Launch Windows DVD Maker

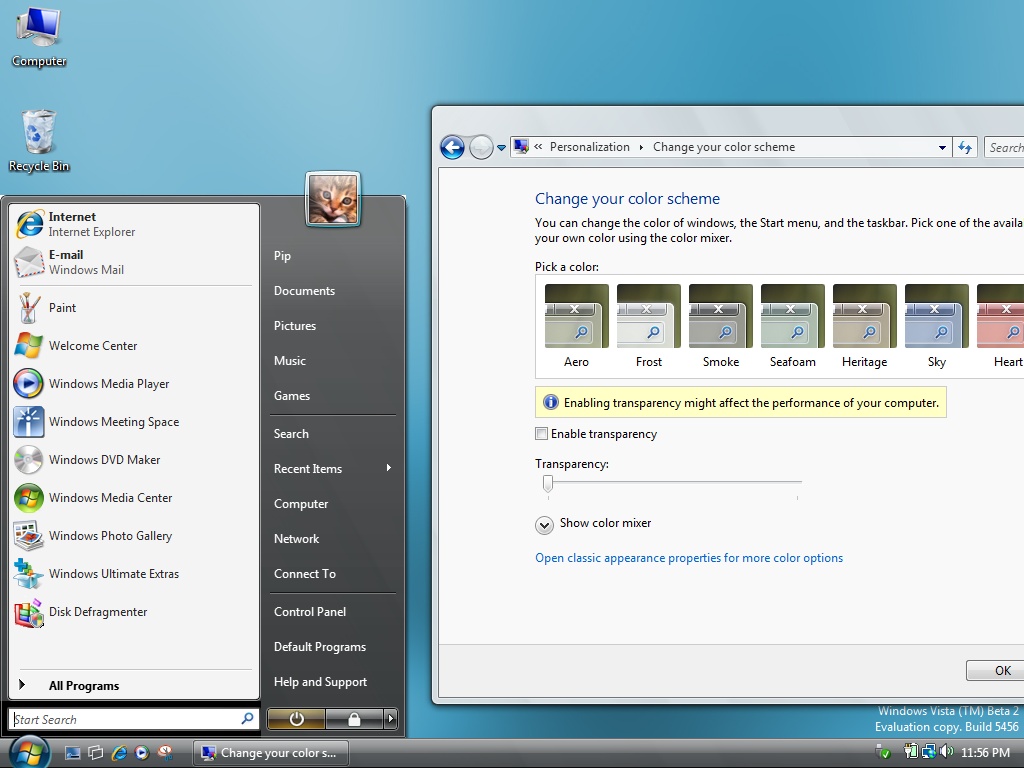pyautogui.click(x=134, y=459)
